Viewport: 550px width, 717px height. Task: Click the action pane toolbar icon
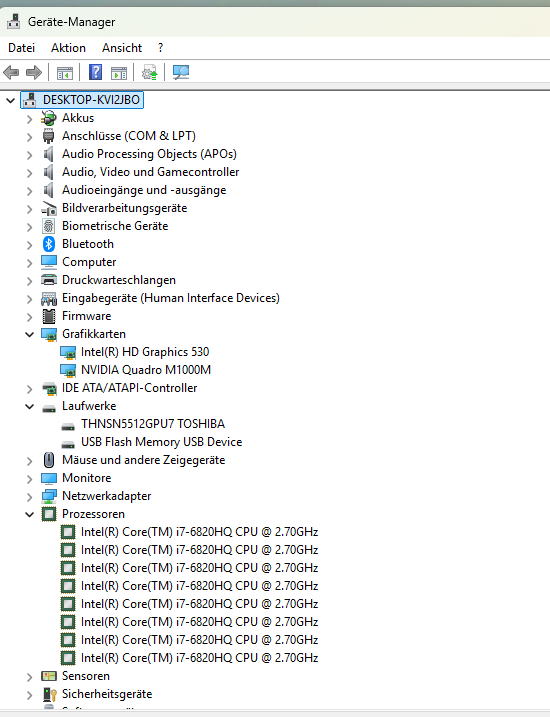coord(119,73)
